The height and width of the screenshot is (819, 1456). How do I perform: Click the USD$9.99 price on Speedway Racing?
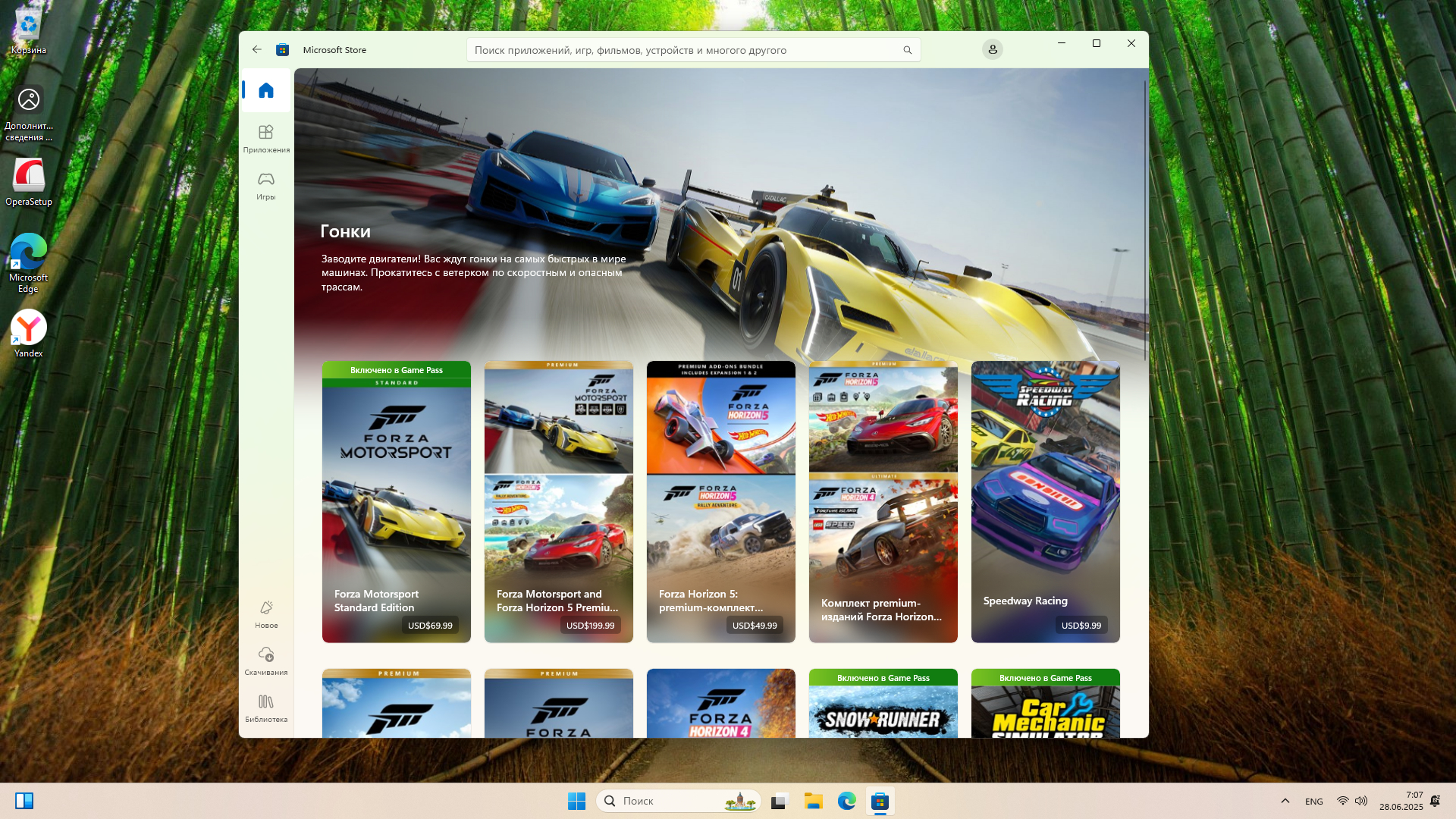click(1081, 626)
